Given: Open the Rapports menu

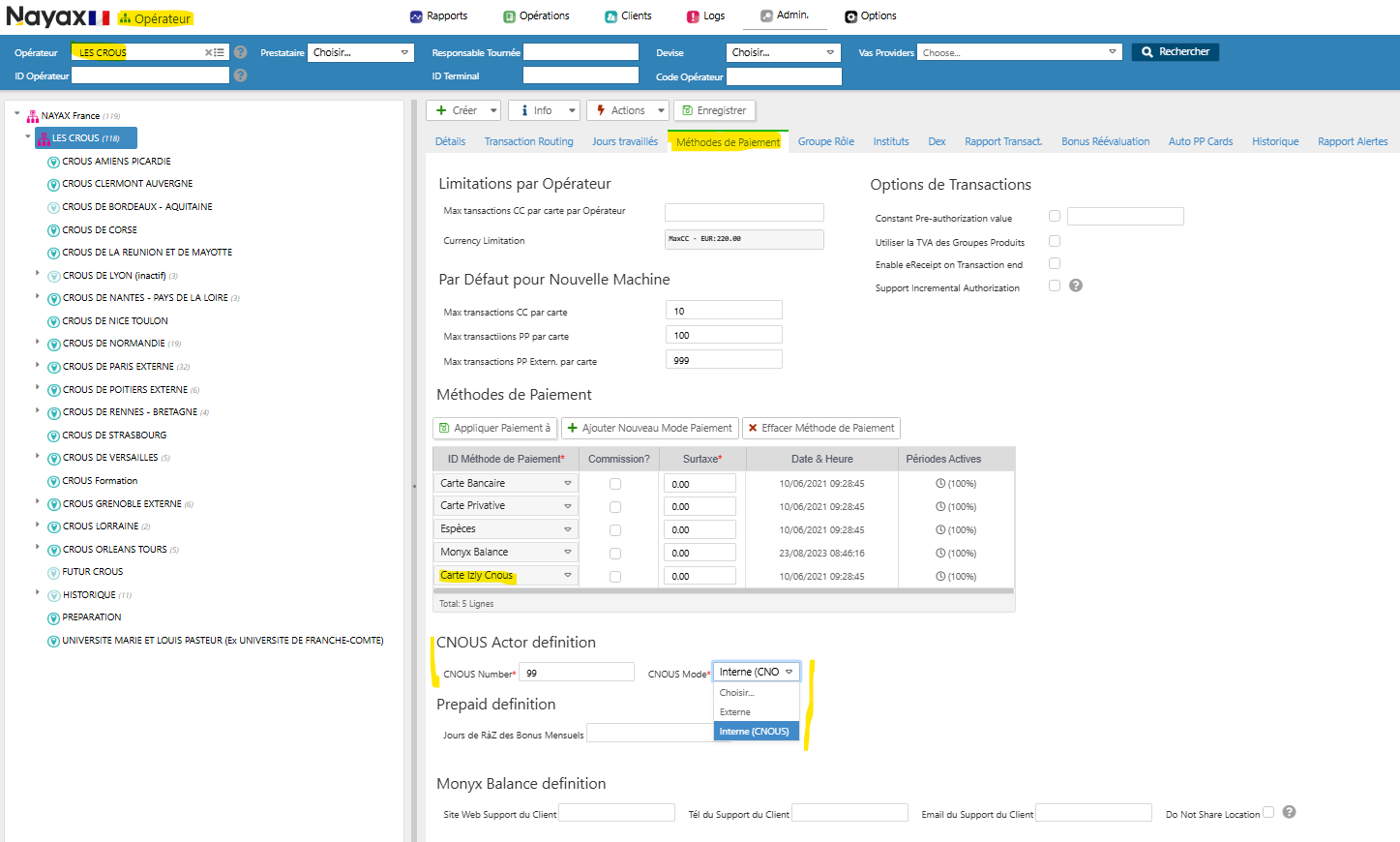Looking at the screenshot, I should [x=438, y=16].
